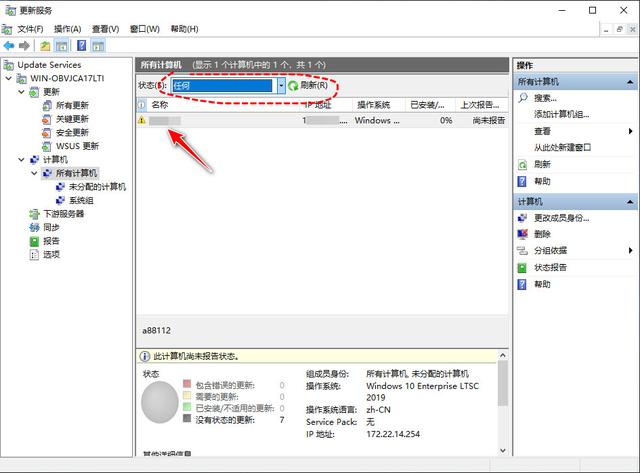The height and width of the screenshot is (473, 640).
Task: Select the 同步 node in the tree
Action: tap(51, 227)
